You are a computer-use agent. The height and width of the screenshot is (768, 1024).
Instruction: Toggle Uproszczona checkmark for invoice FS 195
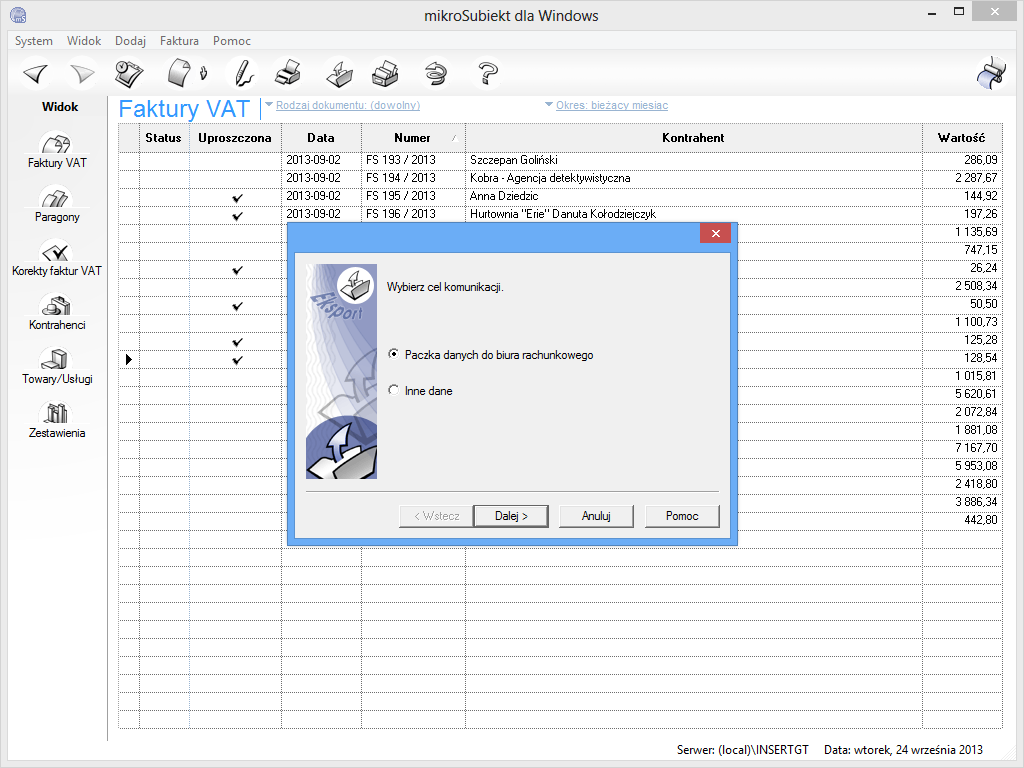(x=237, y=196)
